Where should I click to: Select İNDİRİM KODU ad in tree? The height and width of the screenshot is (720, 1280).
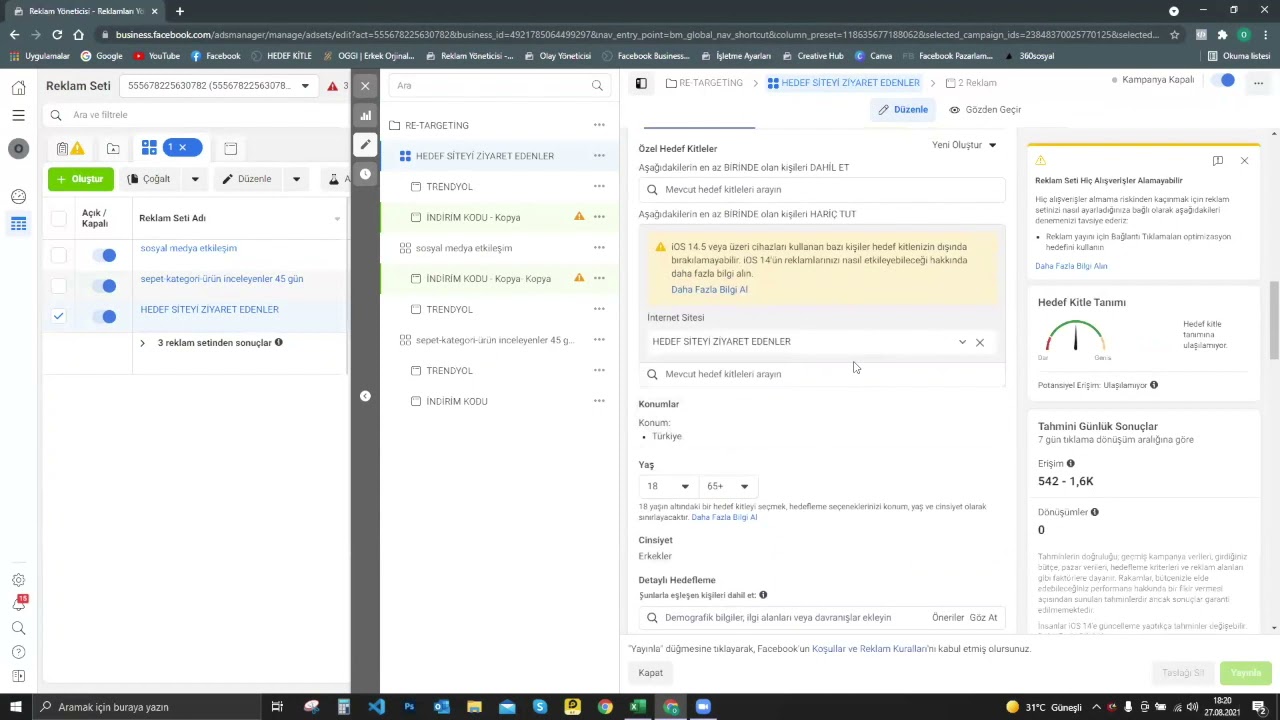(456, 402)
